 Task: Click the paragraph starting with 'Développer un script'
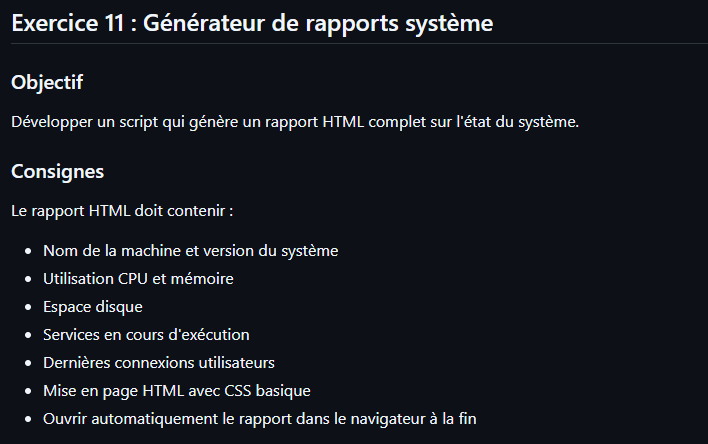tap(295, 122)
